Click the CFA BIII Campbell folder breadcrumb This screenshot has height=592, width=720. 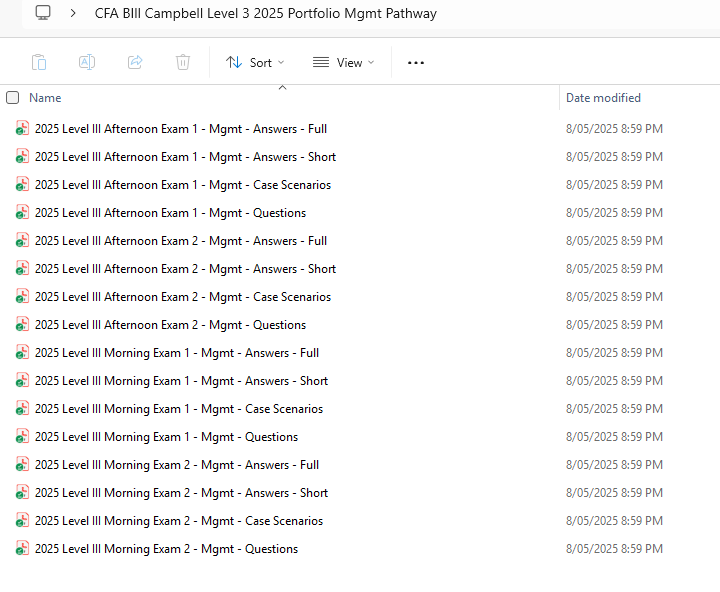(265, 14)
